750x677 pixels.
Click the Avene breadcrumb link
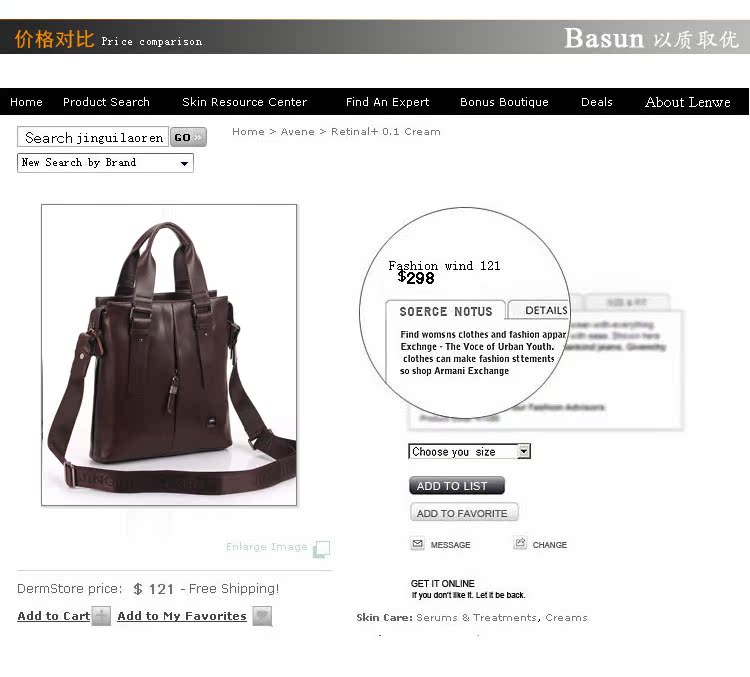[x=298, y=132]
